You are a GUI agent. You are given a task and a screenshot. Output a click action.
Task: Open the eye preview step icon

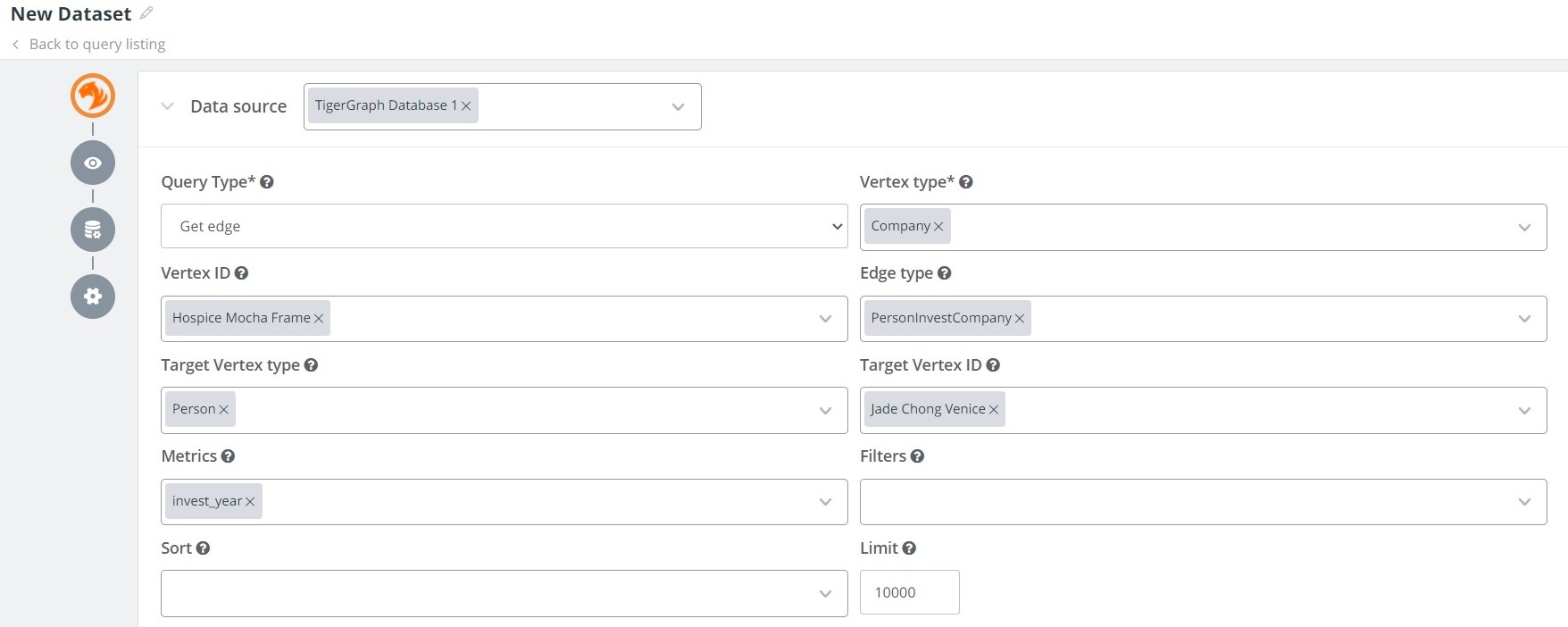coord(93,163)
